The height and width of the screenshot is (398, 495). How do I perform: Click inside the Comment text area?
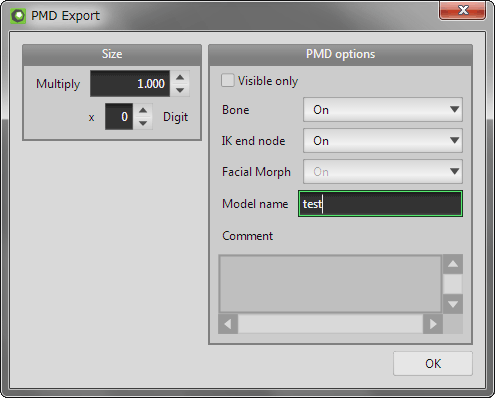[x=330, y=284]
